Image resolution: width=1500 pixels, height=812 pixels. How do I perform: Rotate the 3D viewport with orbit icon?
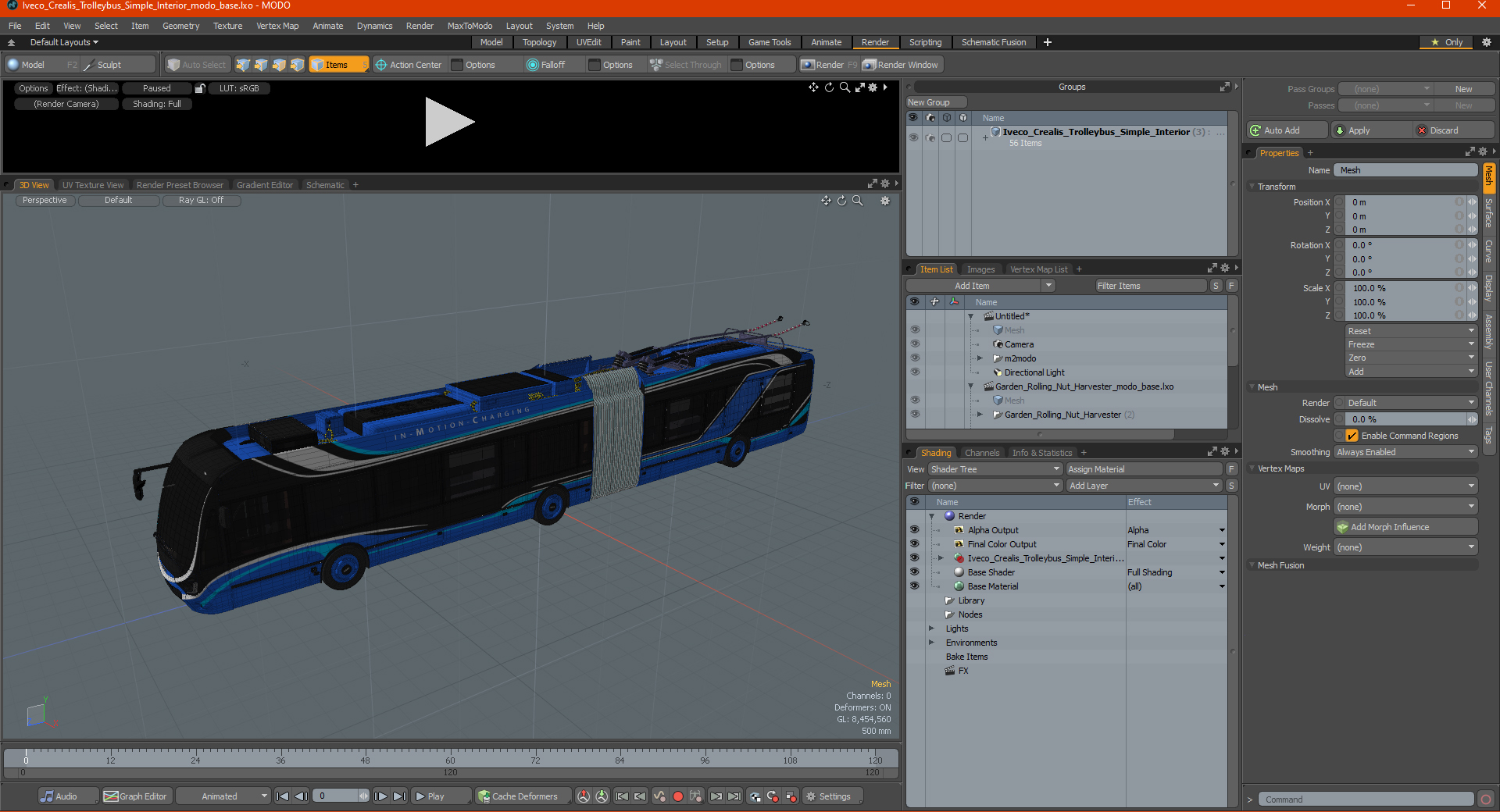(x=842, y=201)
